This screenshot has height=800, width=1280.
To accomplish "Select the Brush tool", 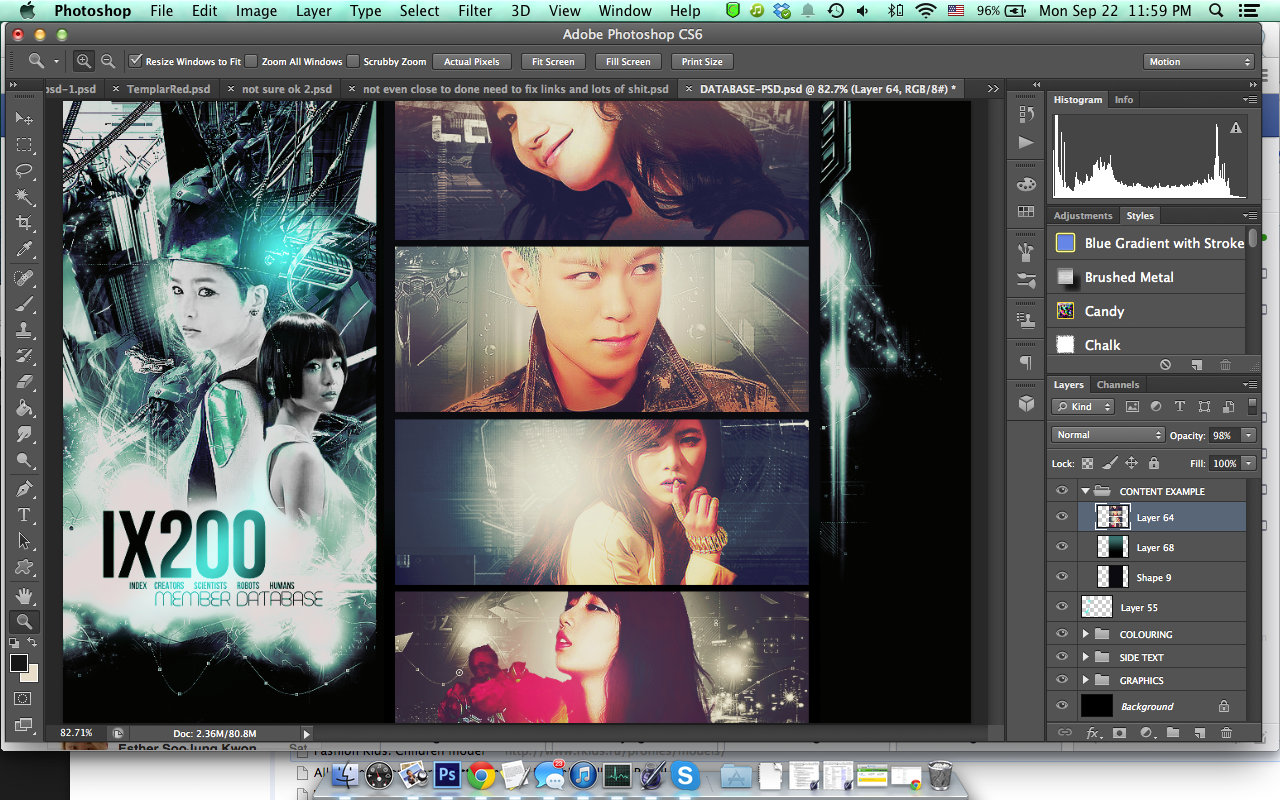I will [24, 304].
